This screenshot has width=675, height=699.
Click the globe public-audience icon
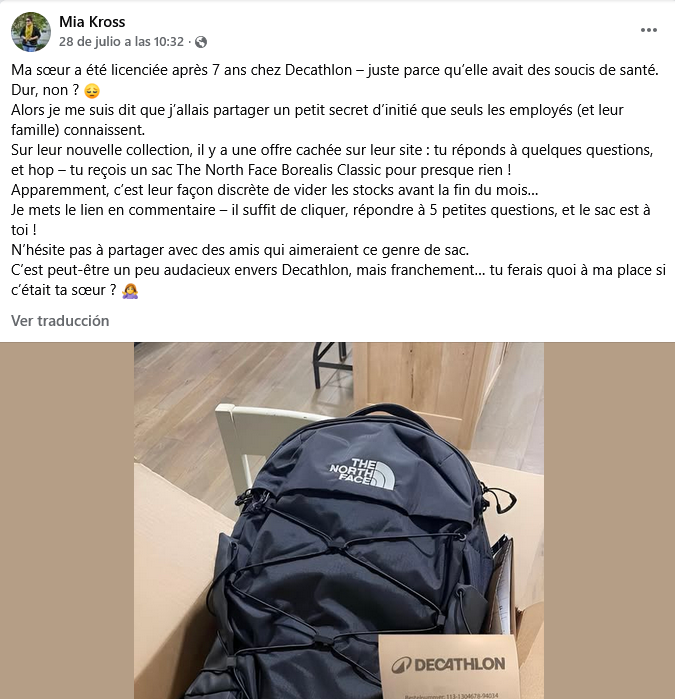201,42
